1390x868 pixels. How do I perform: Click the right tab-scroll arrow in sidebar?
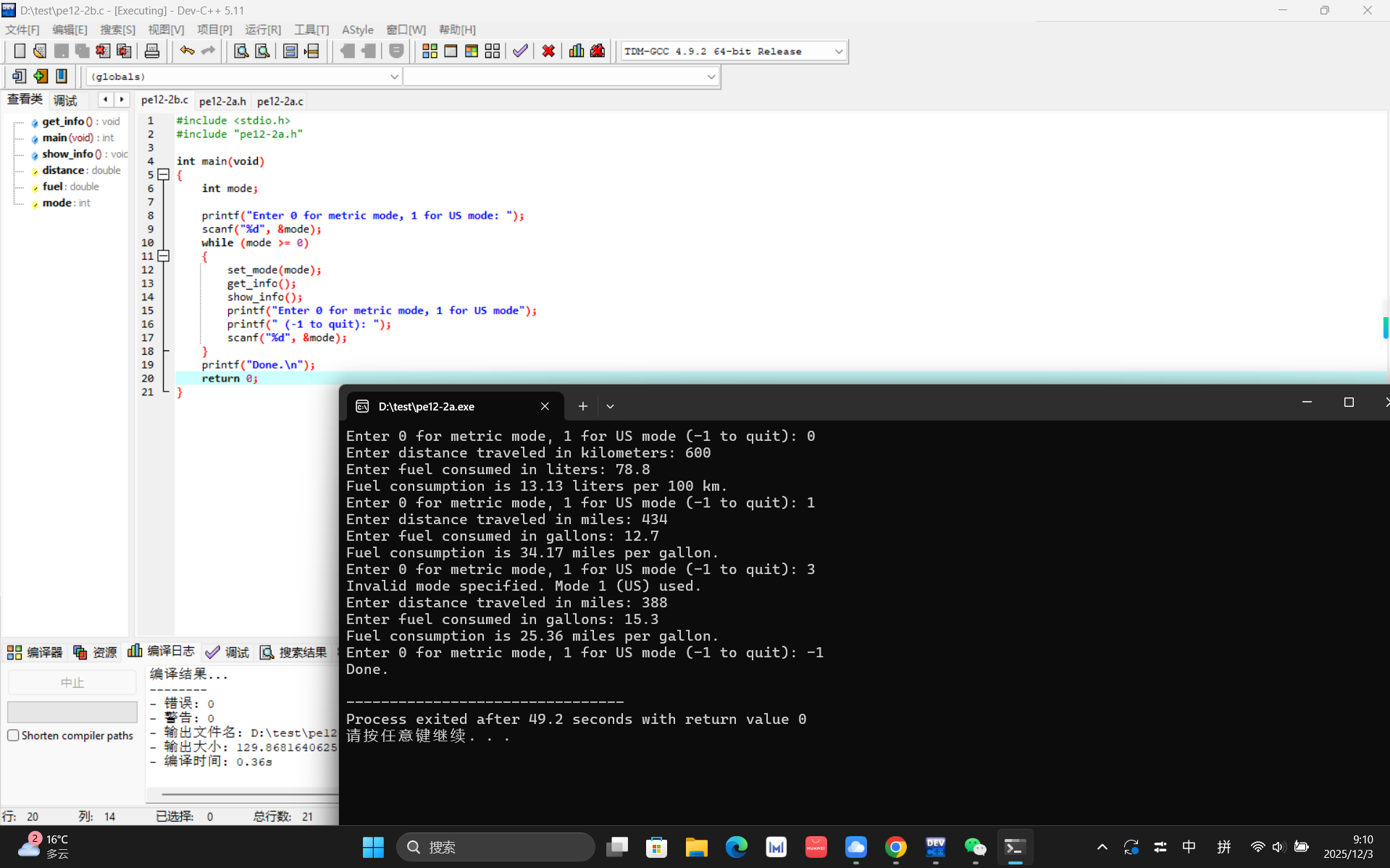pyautogui.click(x=122, y=99)
